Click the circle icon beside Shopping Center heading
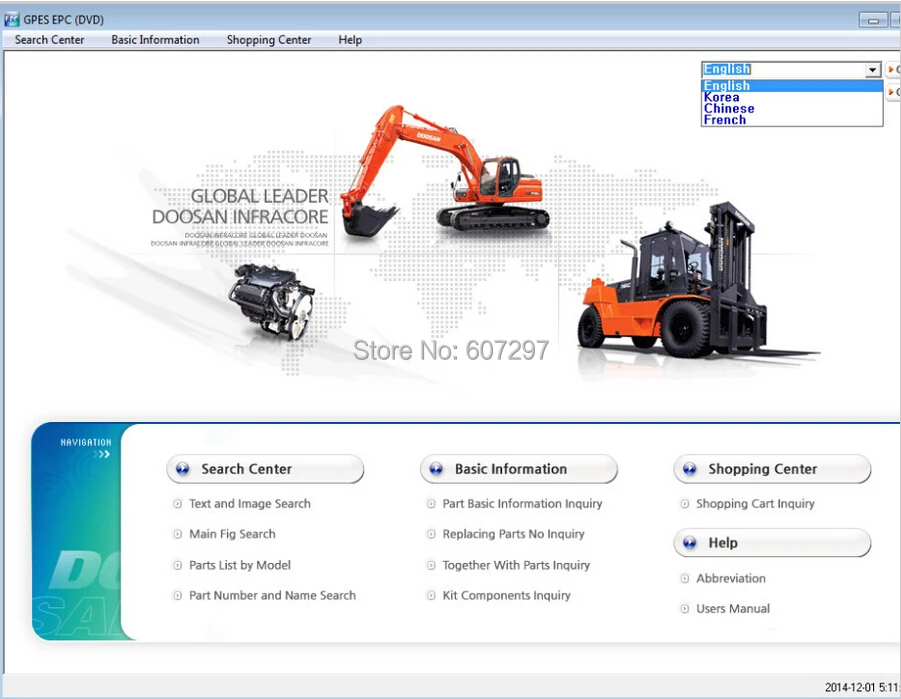 (x=690, y=469)
